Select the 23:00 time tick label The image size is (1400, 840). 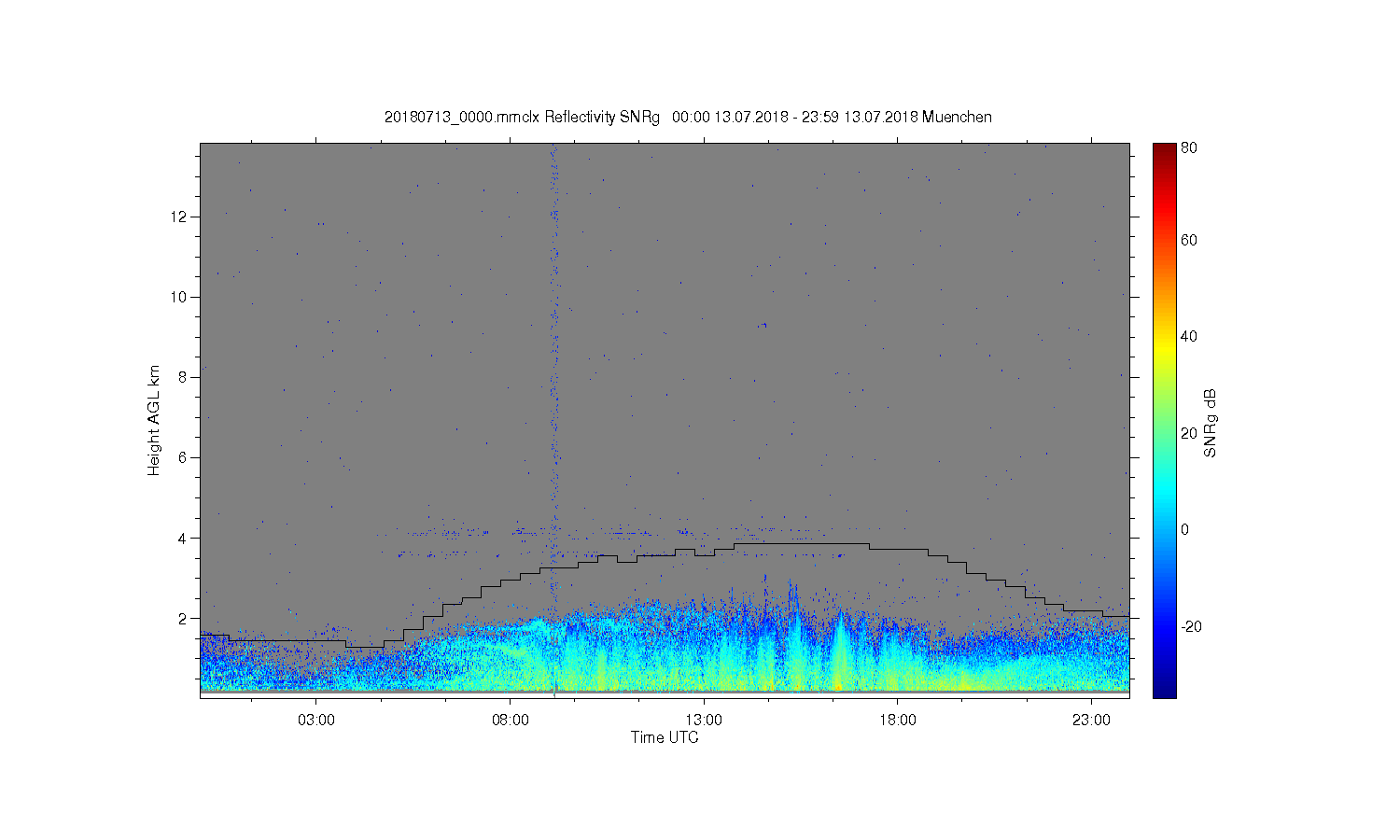pos(1091,721)
